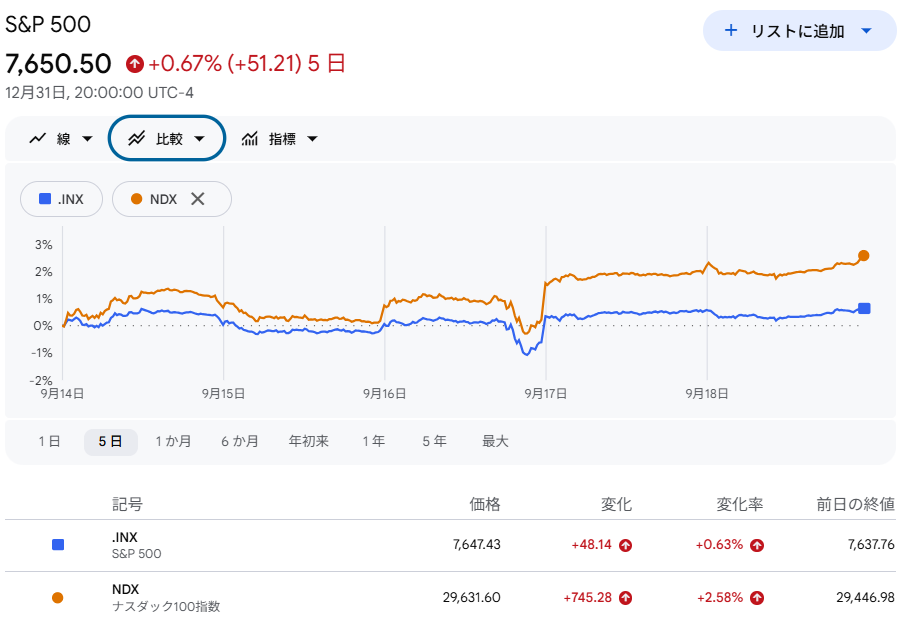Viewport: 907px width, 622px height.
Task: Switch to the 5年 range tab
Action: point(434,442)
